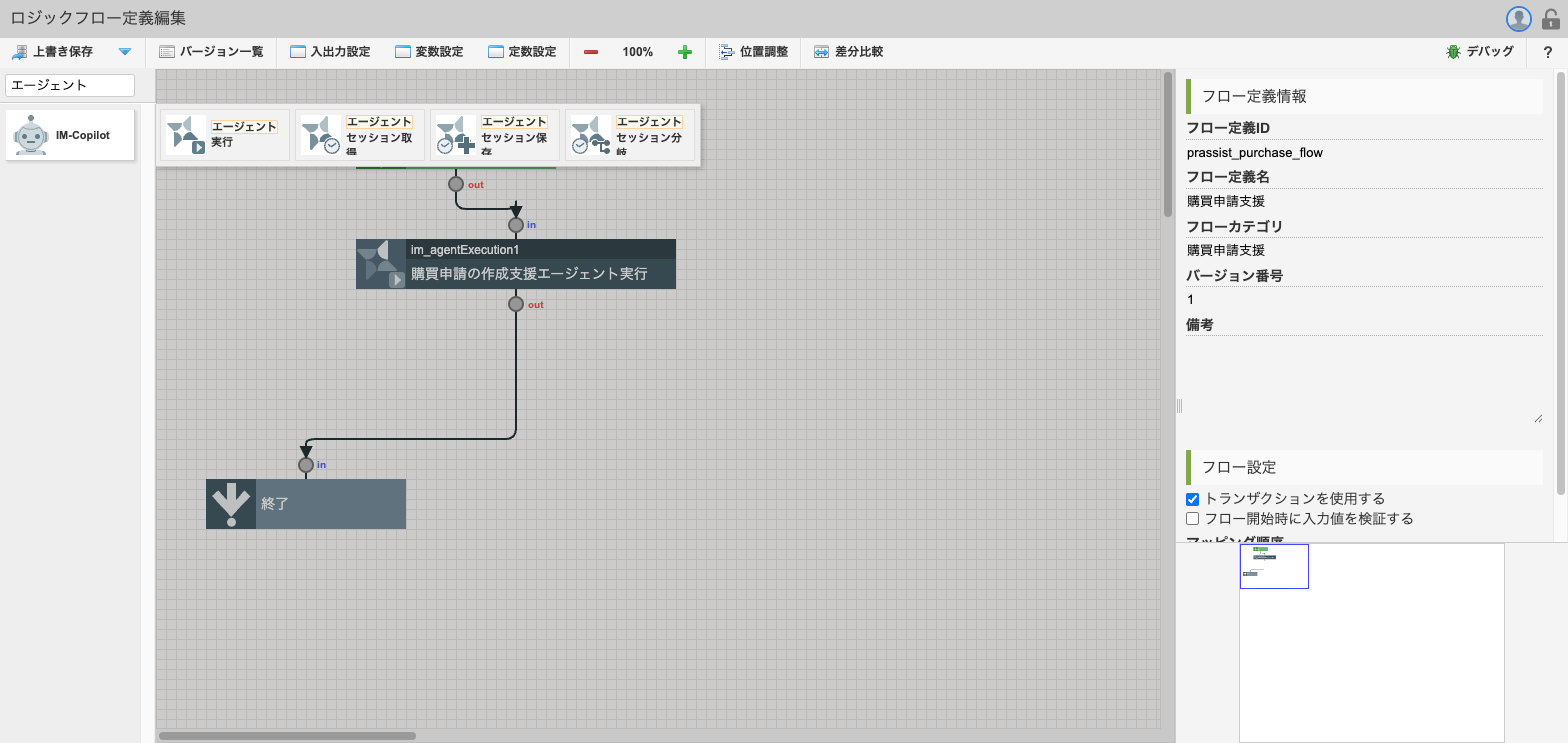The height and width of the screenshot is (743, 1568).
Task: Click the out port of im_agentExecution1
Action: pos(516,304)
